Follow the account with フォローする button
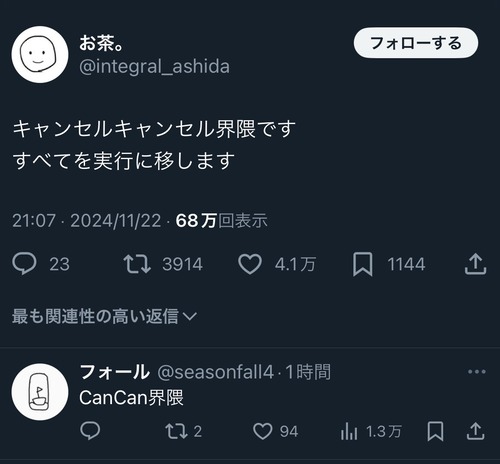The height and width of the screenshot is (464, 500). tap(416, 43)
